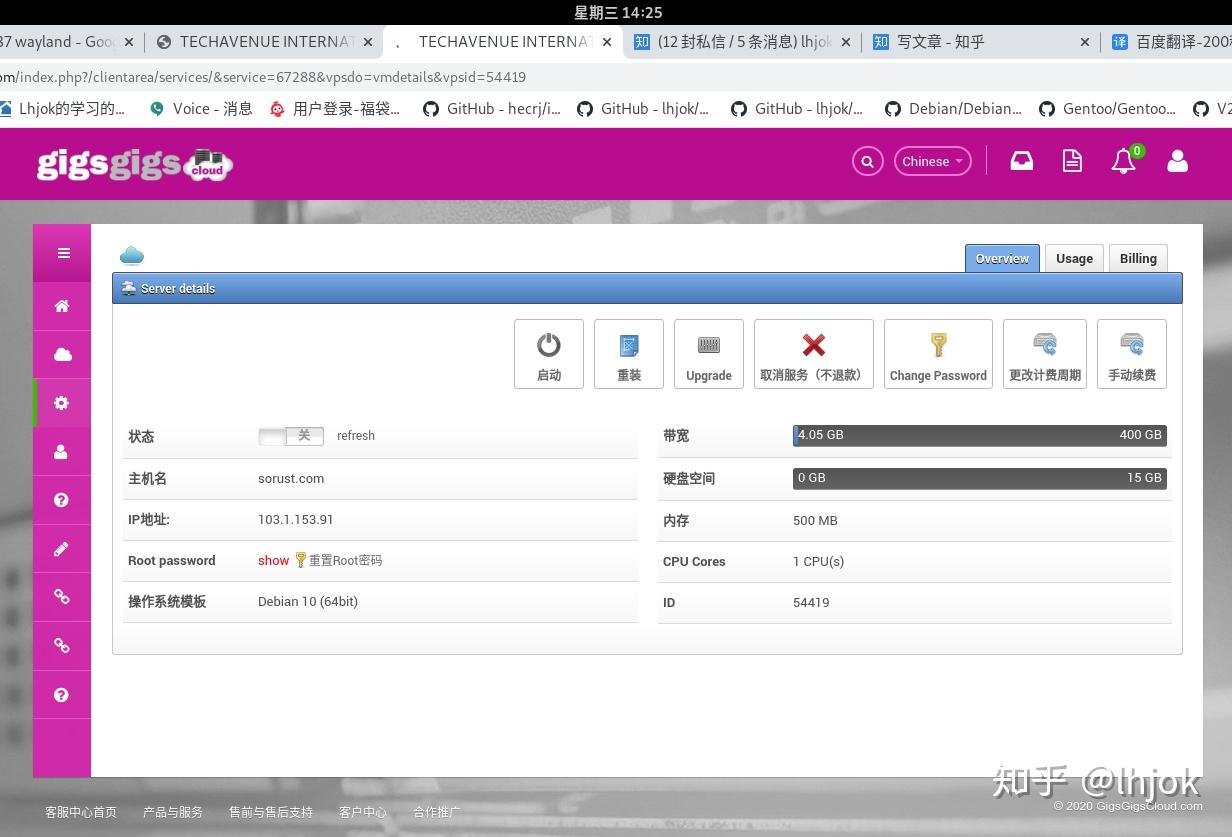Select the home icon in the sidebar
Screen dimensions: 1232x837
point(61,305)
